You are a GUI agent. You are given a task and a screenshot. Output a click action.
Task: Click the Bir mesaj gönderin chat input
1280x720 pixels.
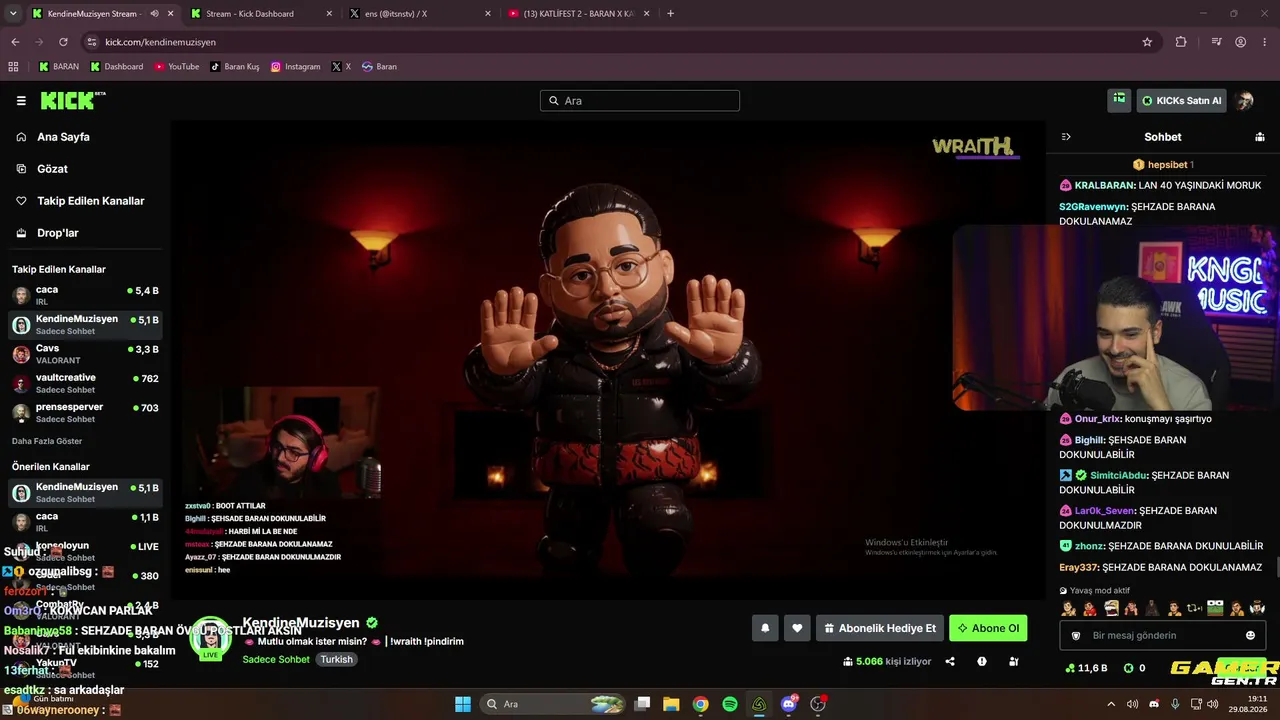(x=1163, y=635)
